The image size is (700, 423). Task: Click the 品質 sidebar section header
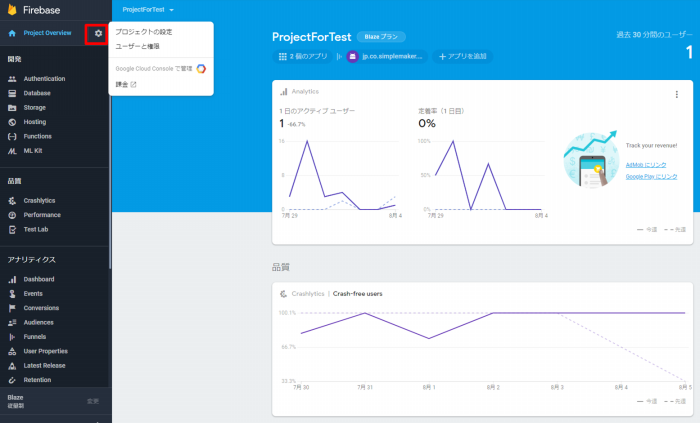click(x=14, y=181)
